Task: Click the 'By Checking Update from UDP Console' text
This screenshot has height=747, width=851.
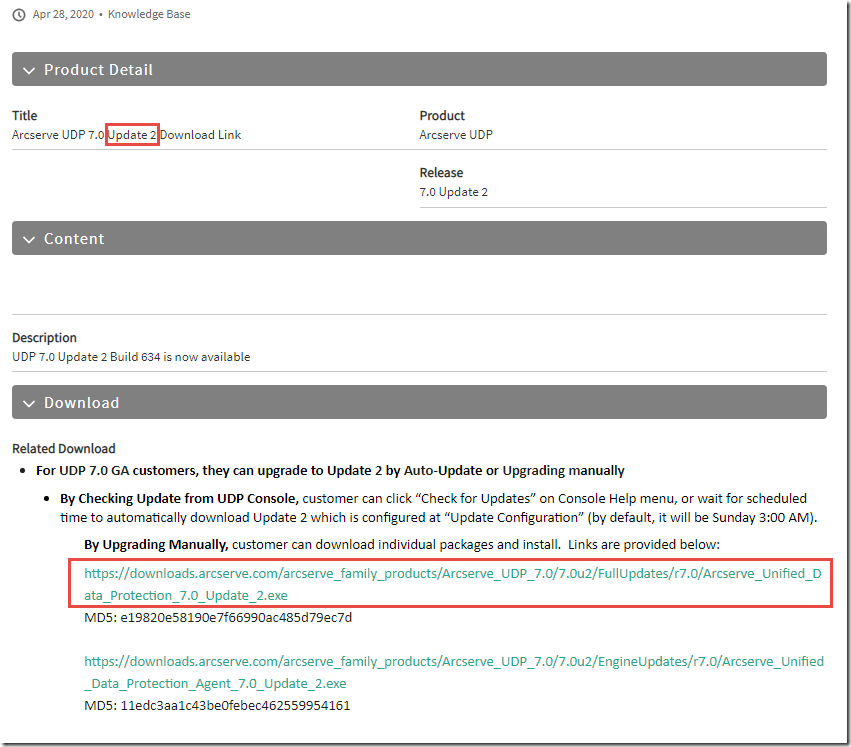Action: 179,498
